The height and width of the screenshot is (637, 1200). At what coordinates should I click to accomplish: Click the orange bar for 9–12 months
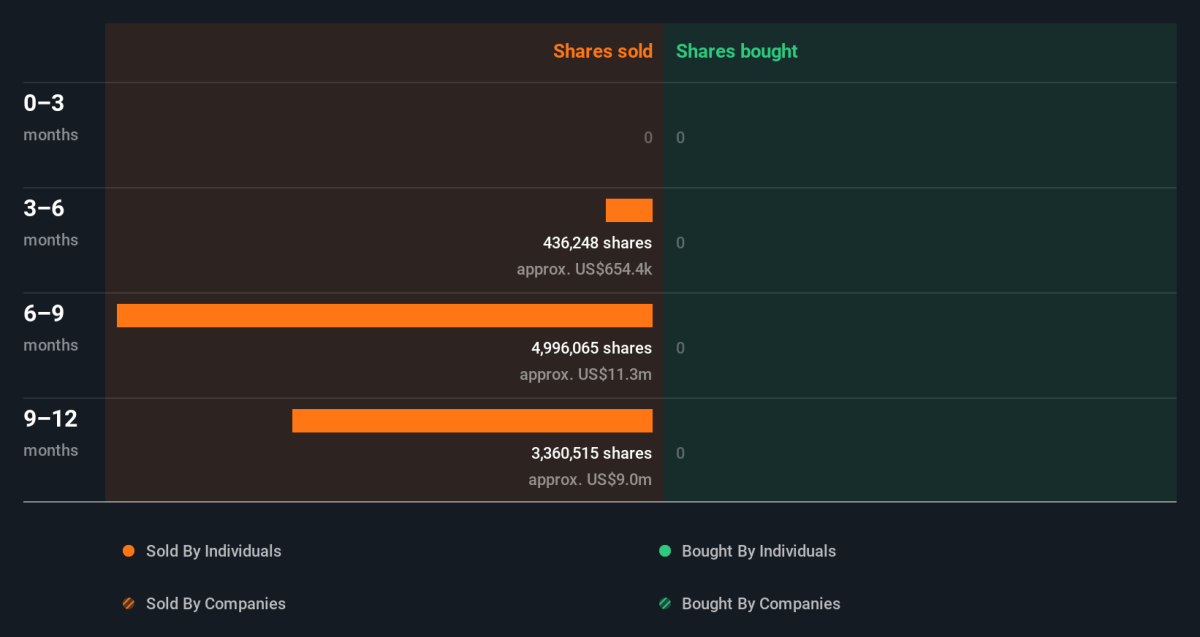click(x=472, y=420)
